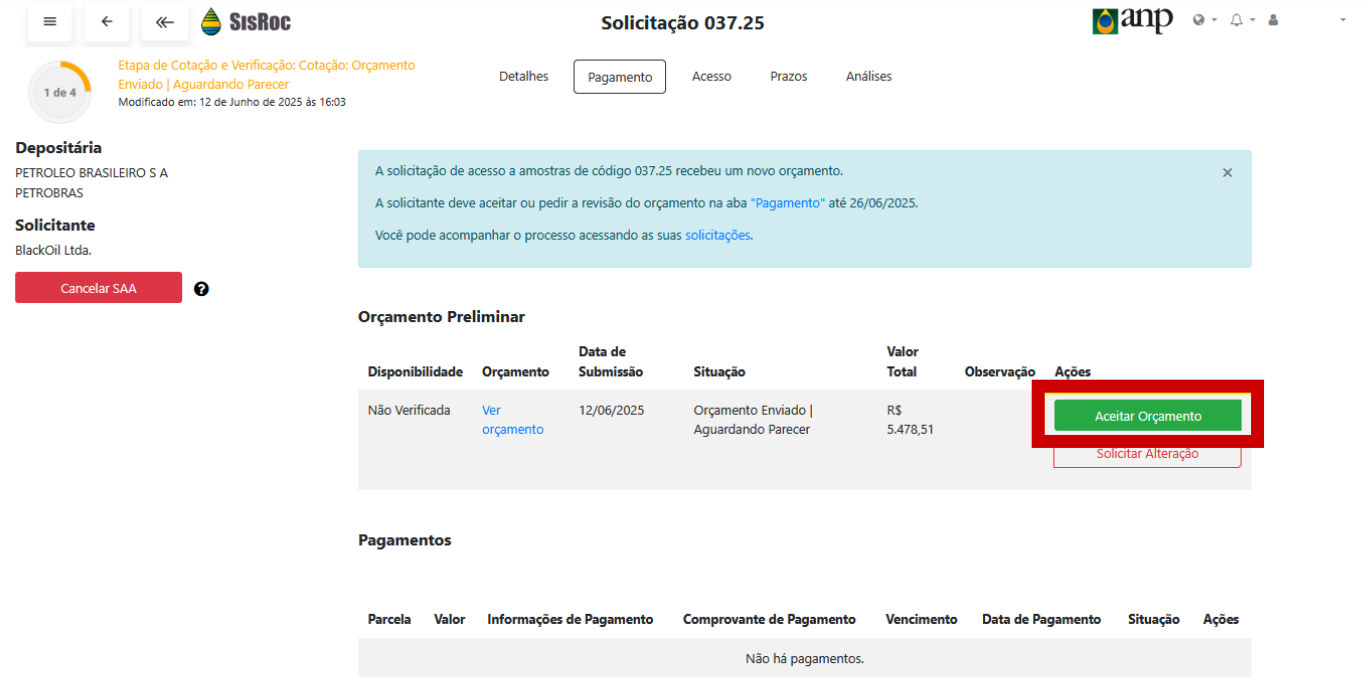This screenshot has height=700, width=1369.
Task: Open the Análises tab
Action: [x=868, y=77]
